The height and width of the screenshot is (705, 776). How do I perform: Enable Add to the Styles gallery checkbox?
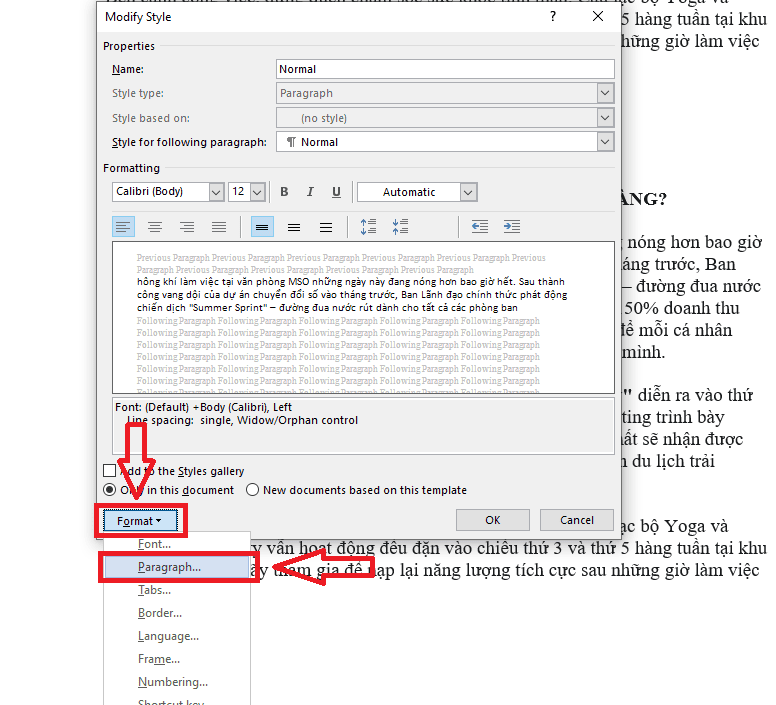pos(110,471)
